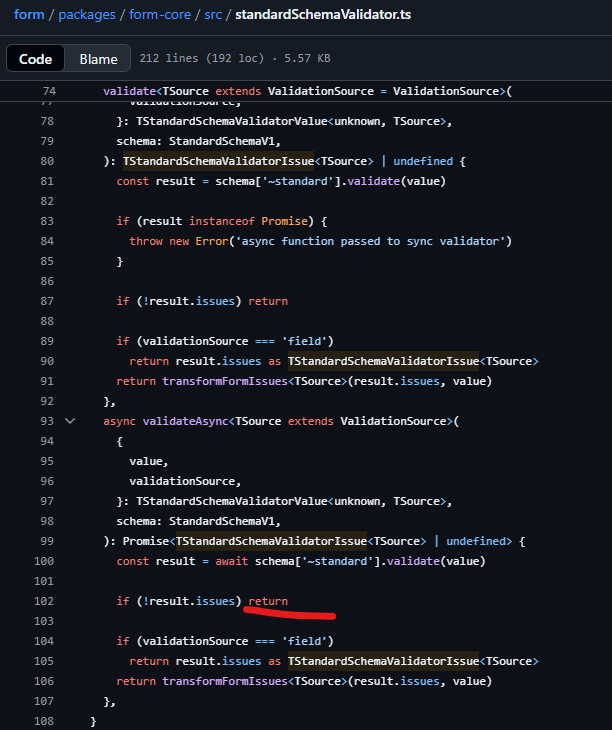Click 'StandardSchemaV1' type on line 98
Viewport: 612px width, 730px height.
222,521
